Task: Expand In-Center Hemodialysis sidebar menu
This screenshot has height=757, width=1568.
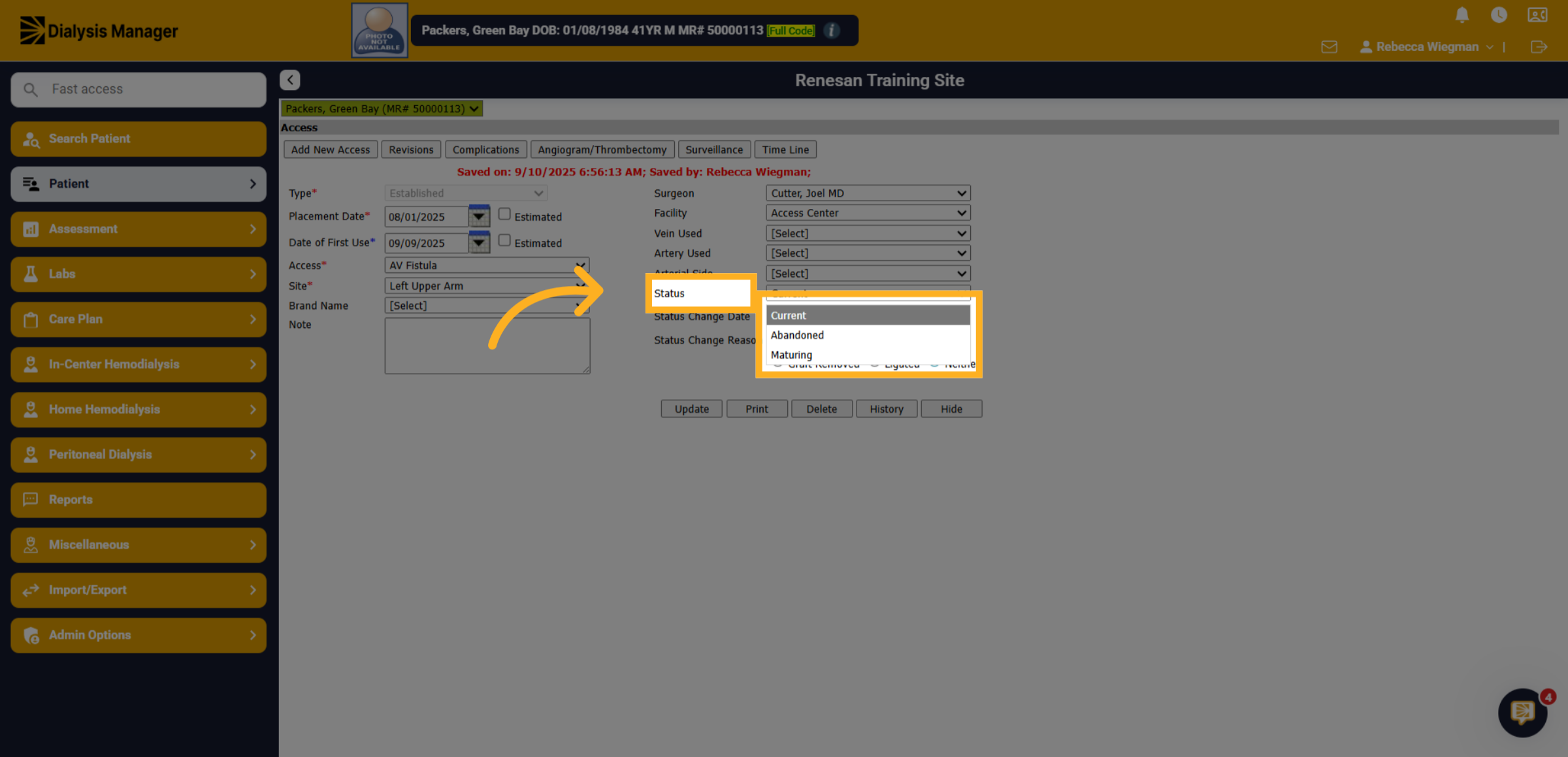Action: pos(139,364)
